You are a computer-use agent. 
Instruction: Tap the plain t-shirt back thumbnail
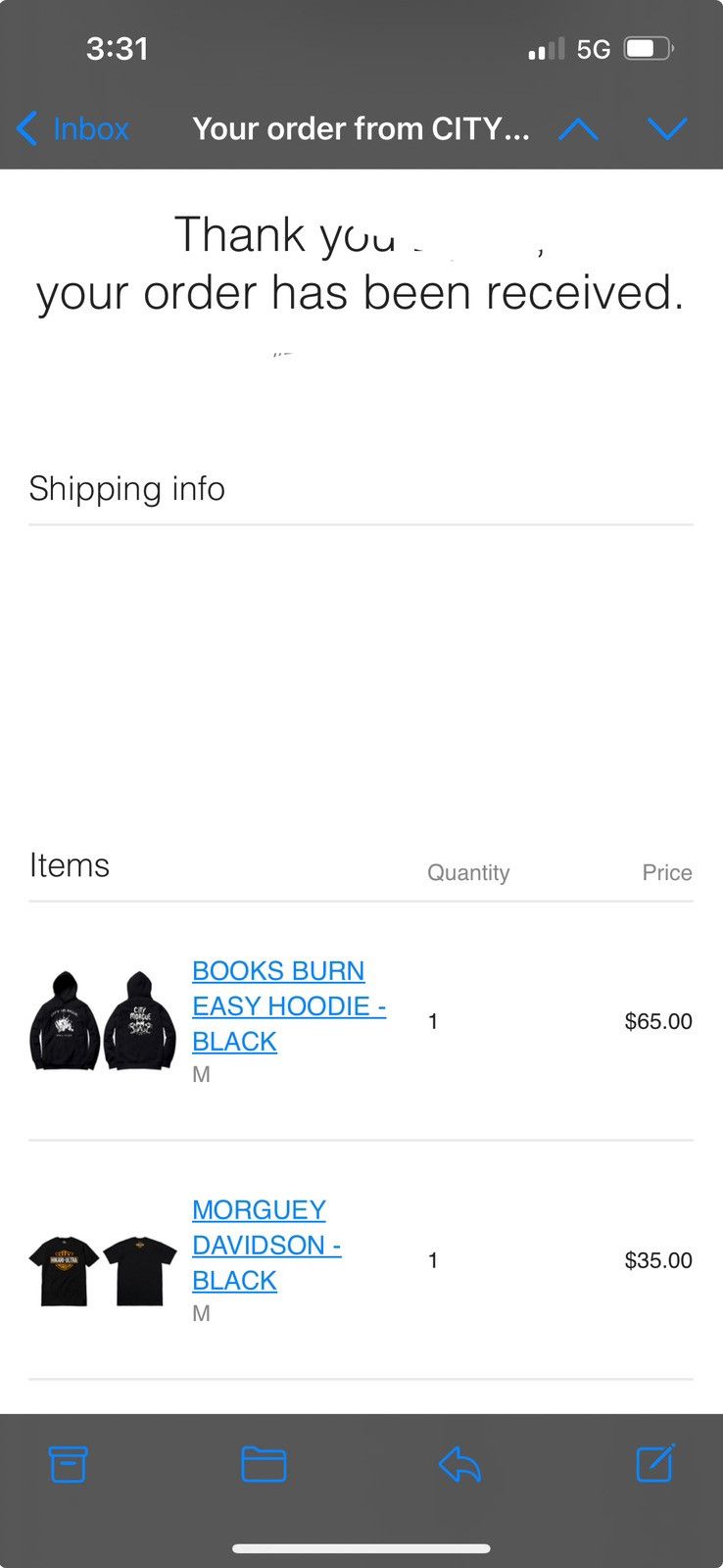pos(139,1270)
